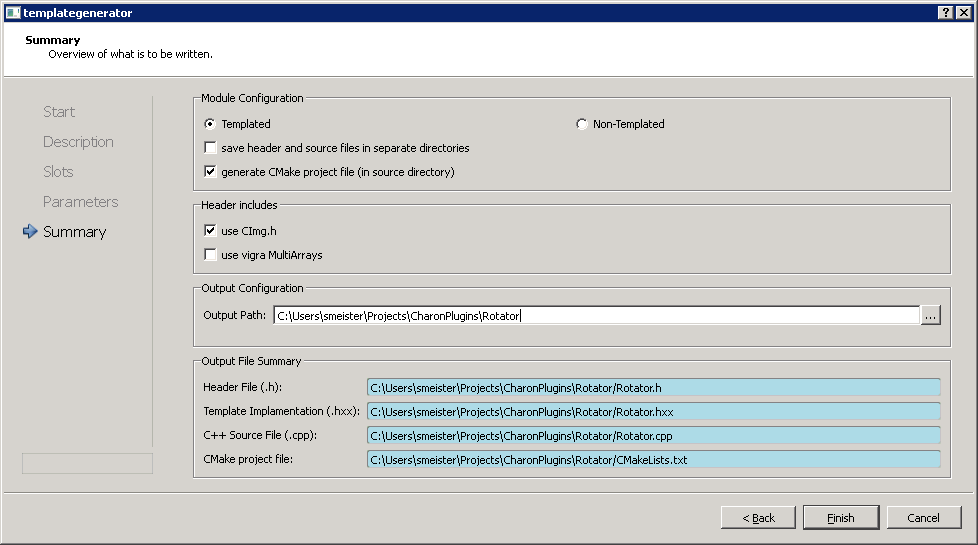This screenshot has height=545, width=978.
Task: Select the Non-Templated radio button
Action: 581,124
